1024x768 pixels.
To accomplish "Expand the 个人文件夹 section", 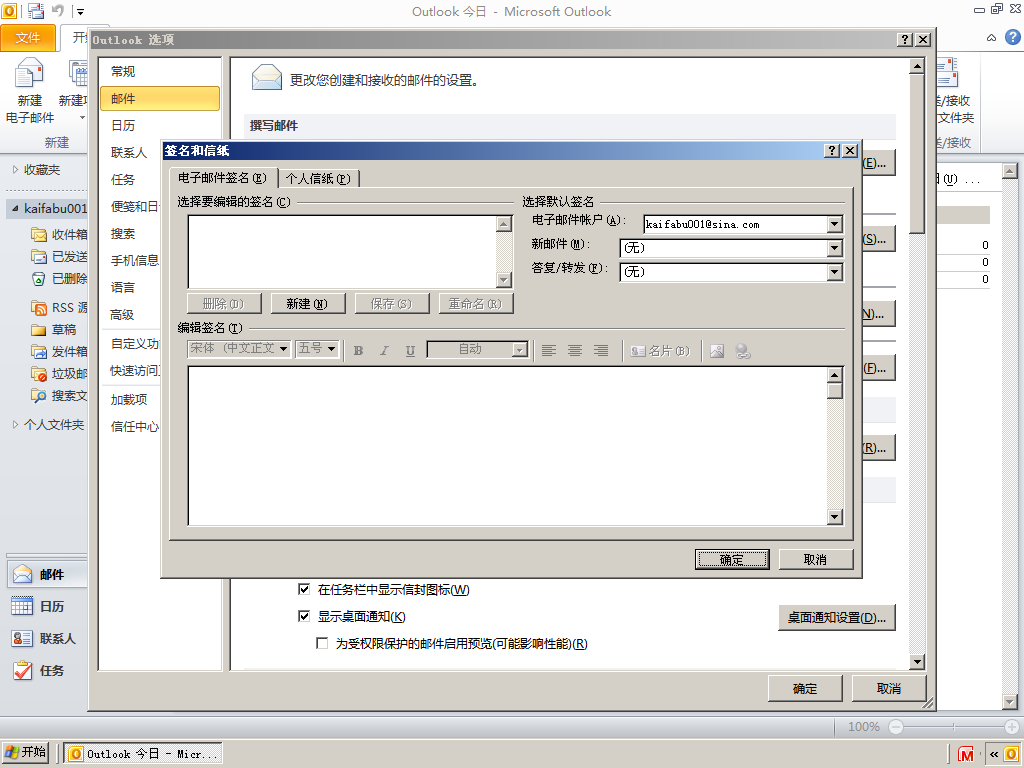I will tap(16, 424).
